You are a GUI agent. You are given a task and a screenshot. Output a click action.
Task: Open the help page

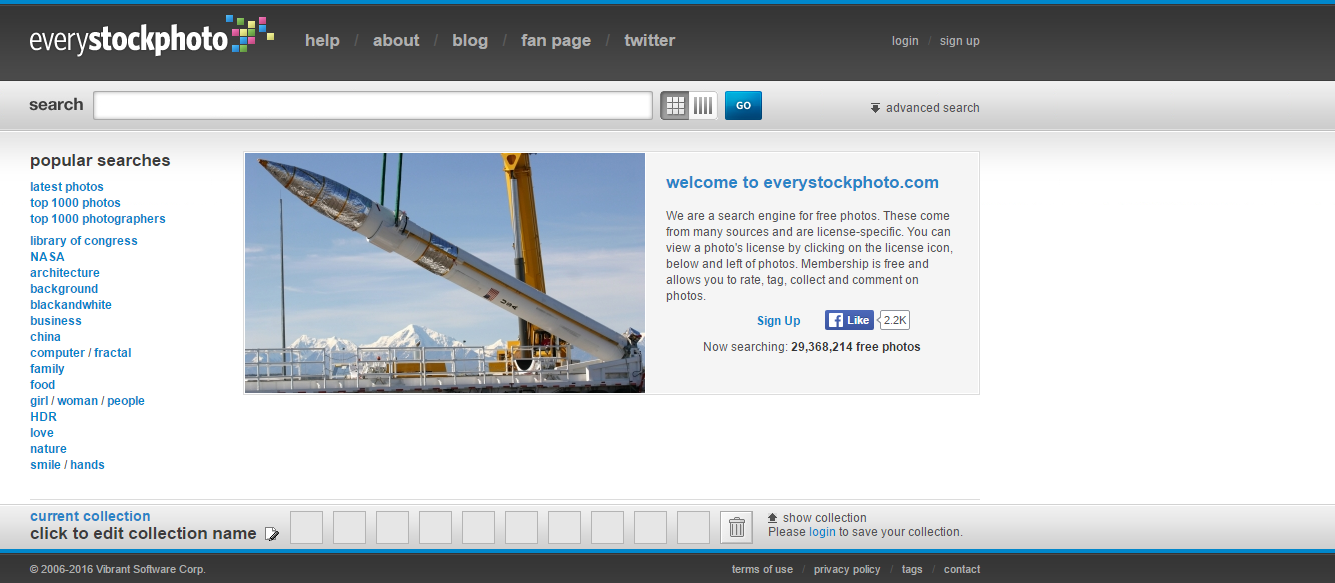coord(322,41)
